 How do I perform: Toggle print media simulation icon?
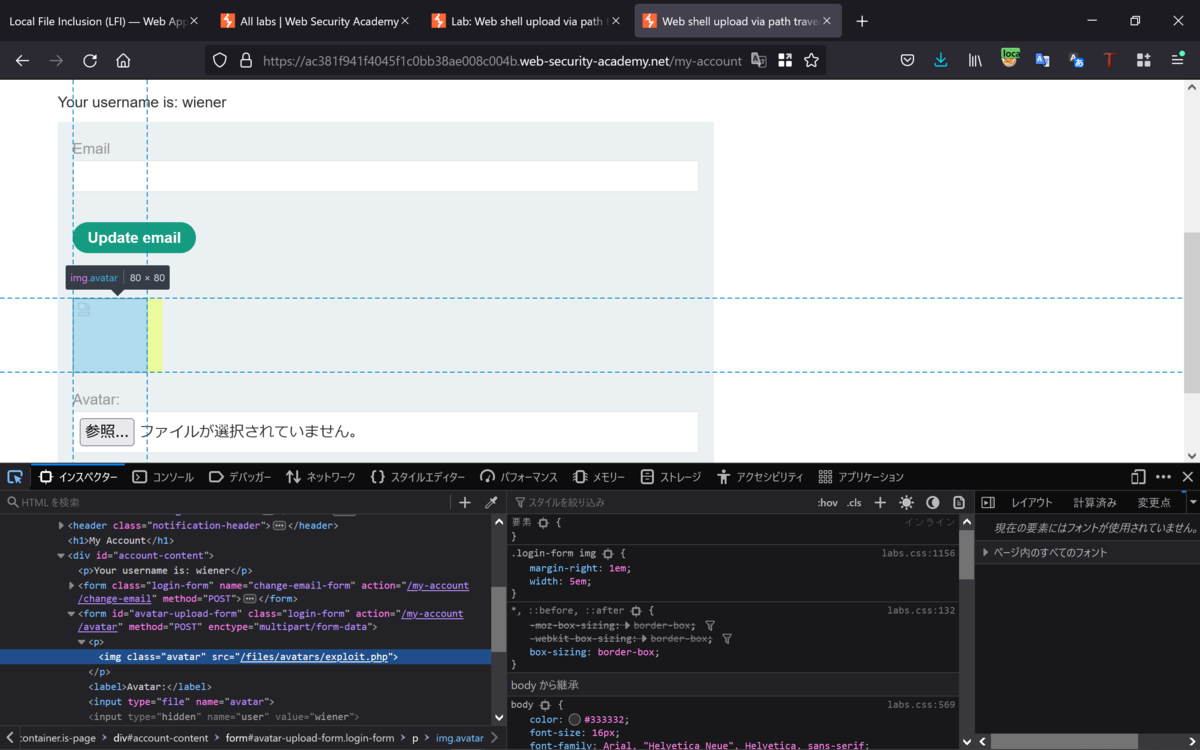tap(958, 502)
